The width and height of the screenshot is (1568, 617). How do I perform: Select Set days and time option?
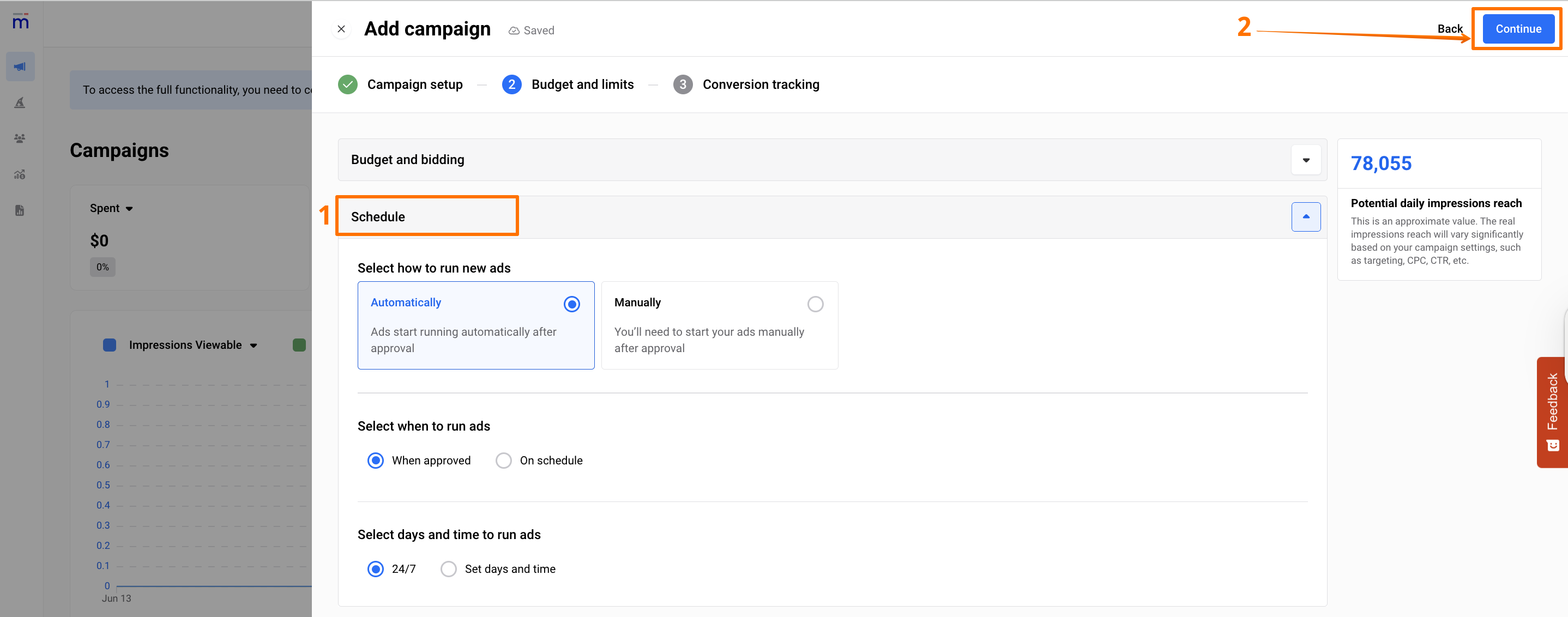[449, 569]
